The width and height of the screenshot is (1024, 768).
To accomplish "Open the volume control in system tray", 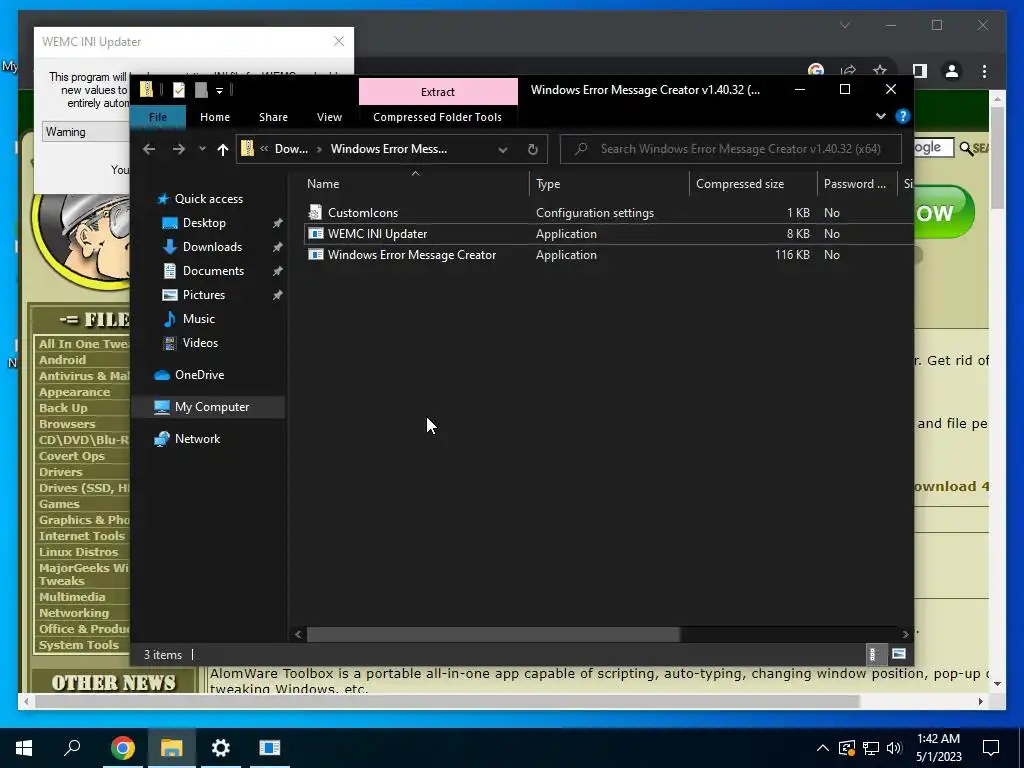I will coord(894,748).
